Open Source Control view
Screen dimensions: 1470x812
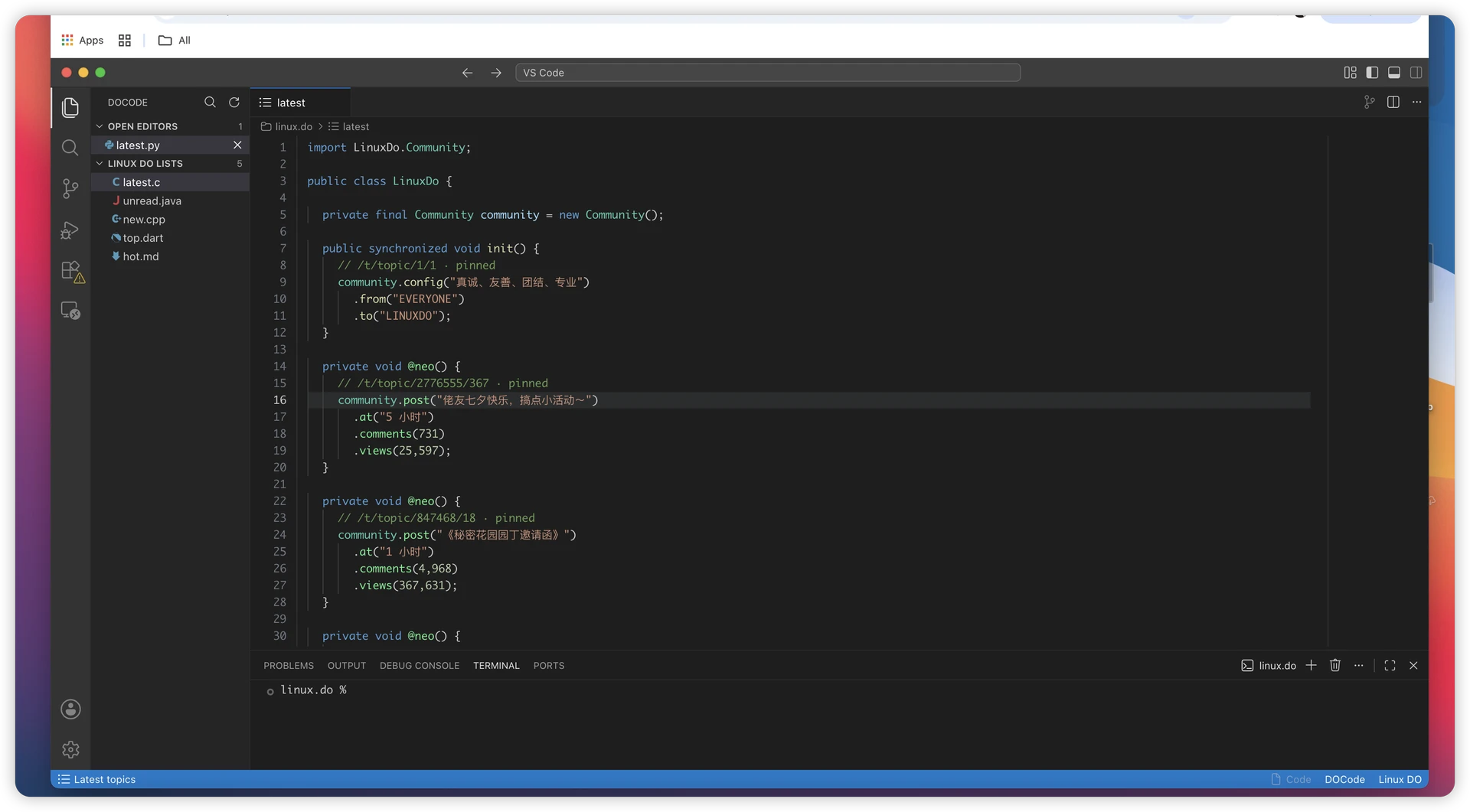point(70,188)
